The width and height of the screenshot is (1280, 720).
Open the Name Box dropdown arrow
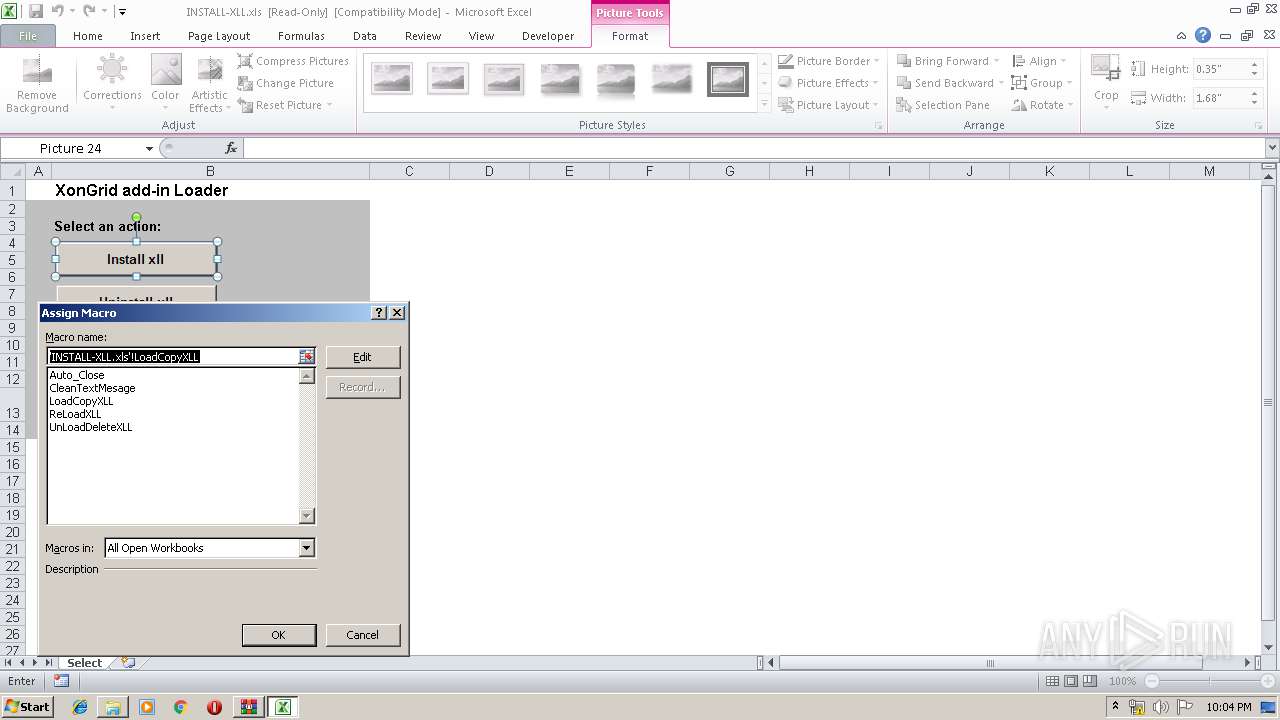point(149,148)
